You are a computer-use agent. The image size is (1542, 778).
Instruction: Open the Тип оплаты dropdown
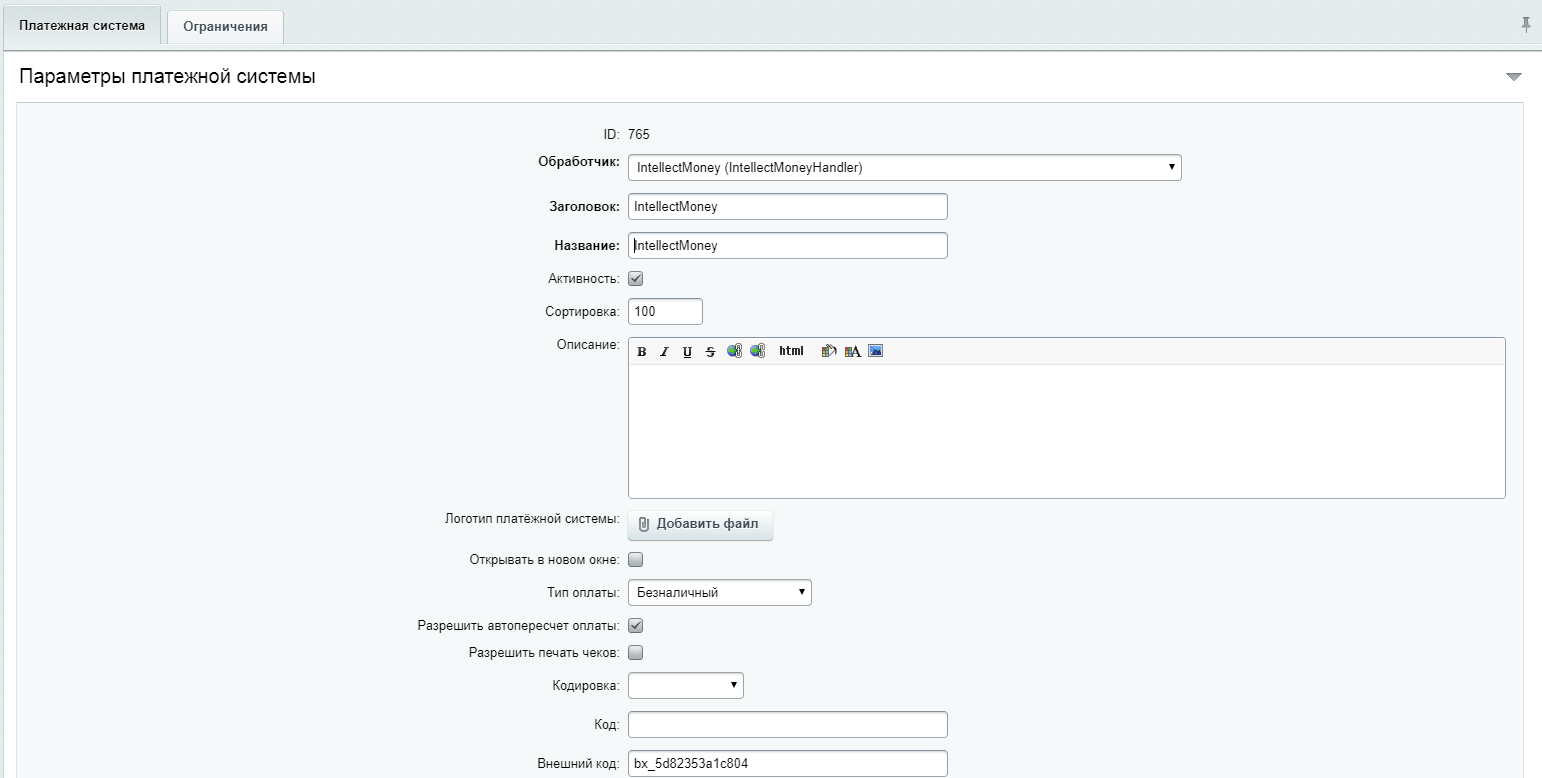coord(719,593)
